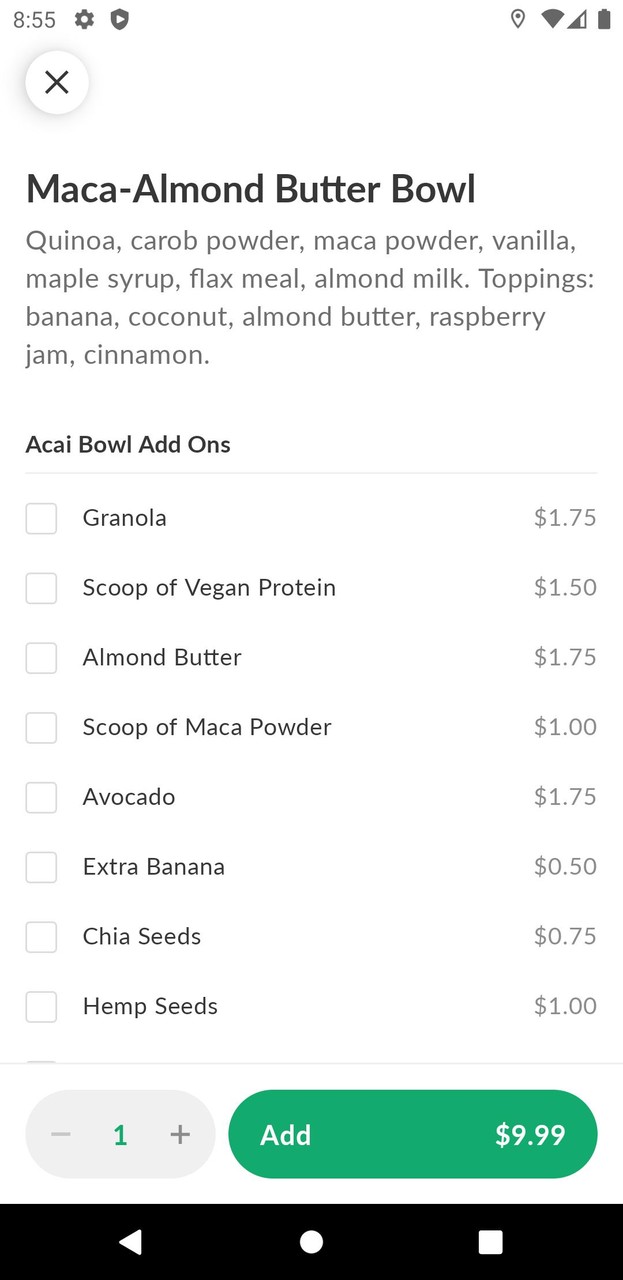This screenshot has width=623, height=1280.
Task: Tap the settings gear in status bar
Action: click(85, 19)
